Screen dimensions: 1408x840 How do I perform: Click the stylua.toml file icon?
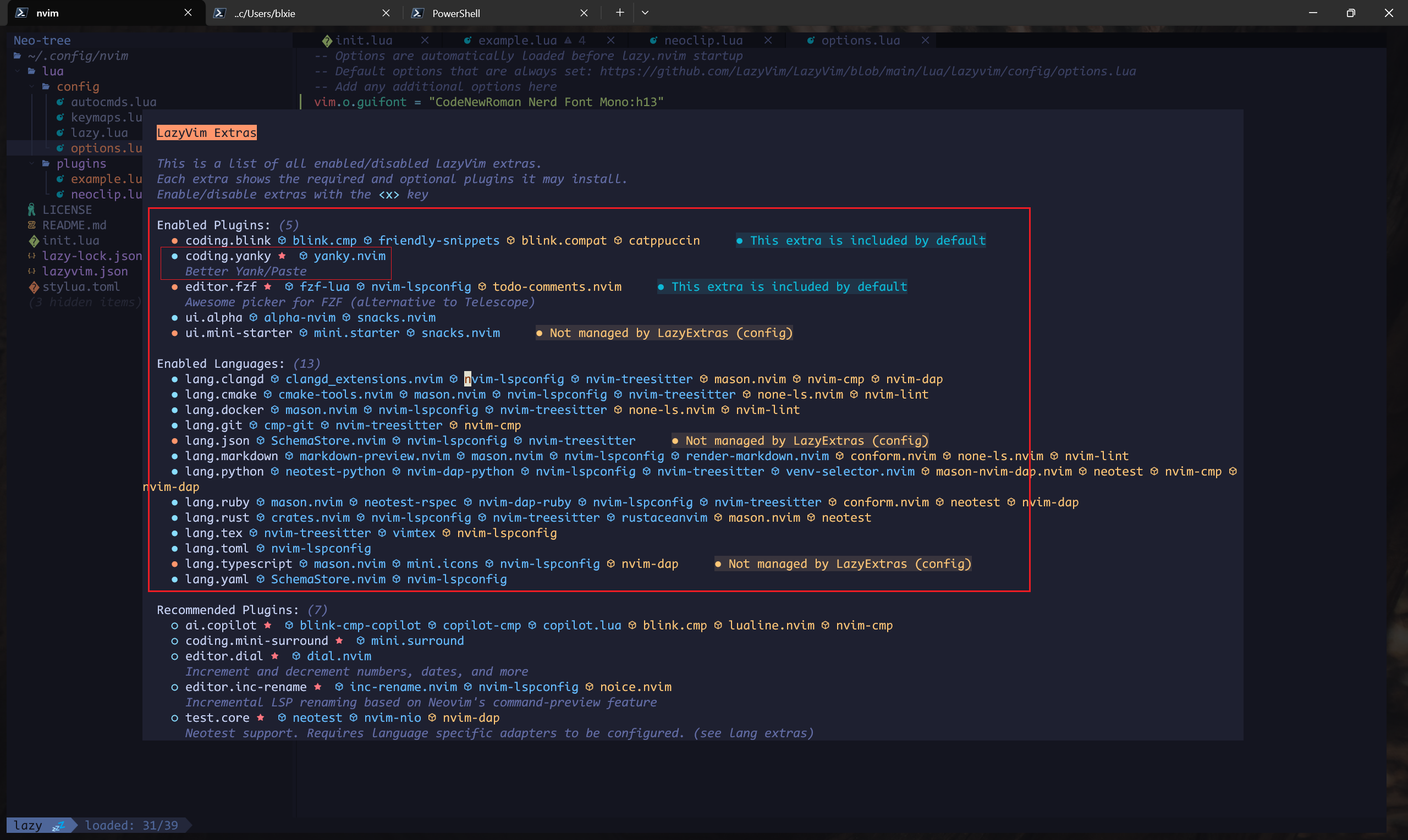tap(34, 287)
